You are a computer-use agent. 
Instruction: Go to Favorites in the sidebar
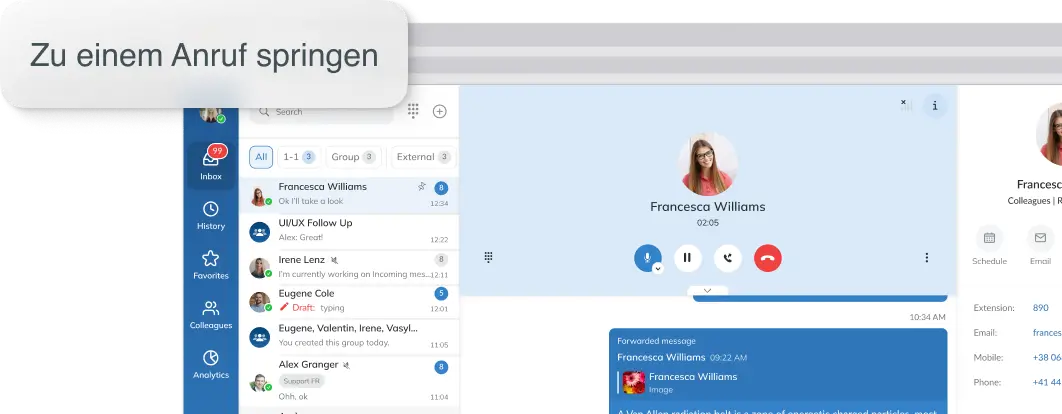pyautogui.click(x=210, y=265)
